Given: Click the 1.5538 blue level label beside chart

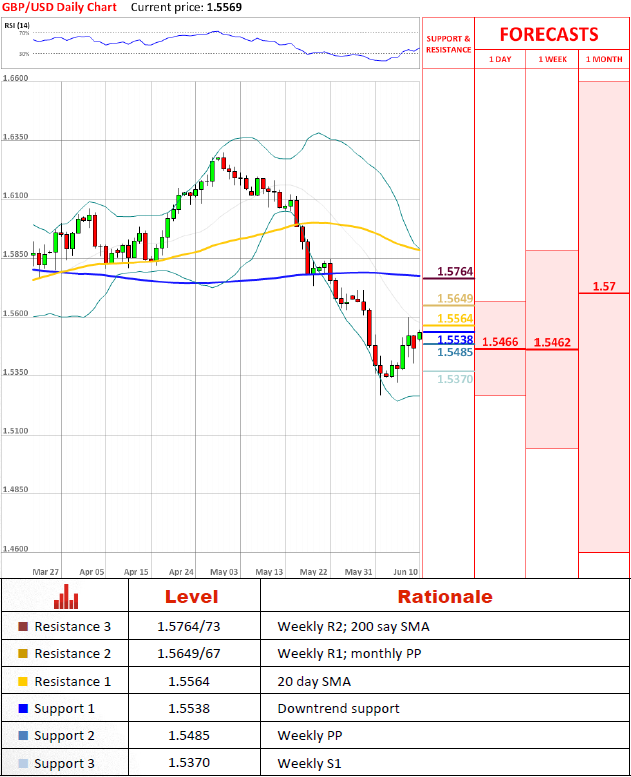Looking at the screenshot, I should (455, 339).
